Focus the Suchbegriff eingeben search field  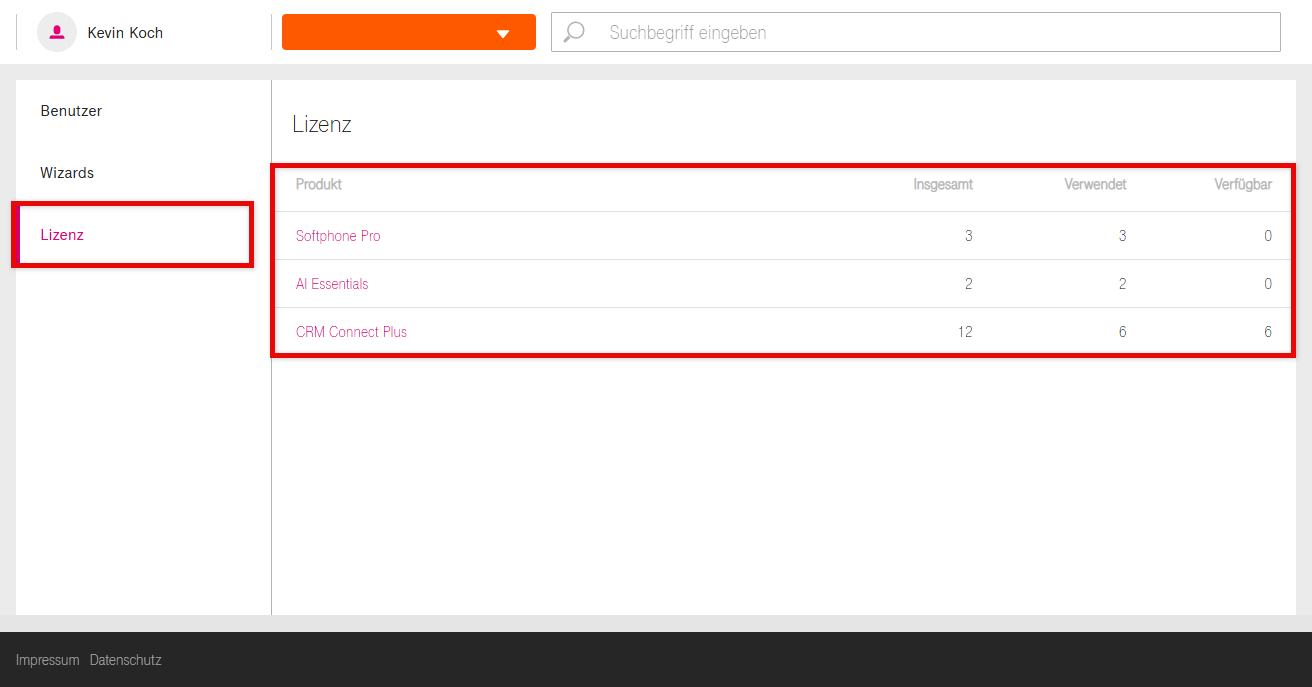[x=930, y=32]
